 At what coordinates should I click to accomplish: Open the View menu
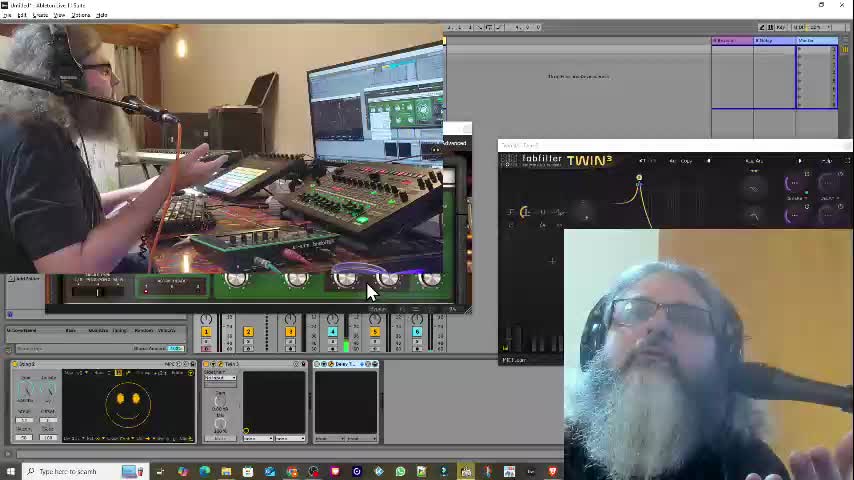(x=59, y=15)
